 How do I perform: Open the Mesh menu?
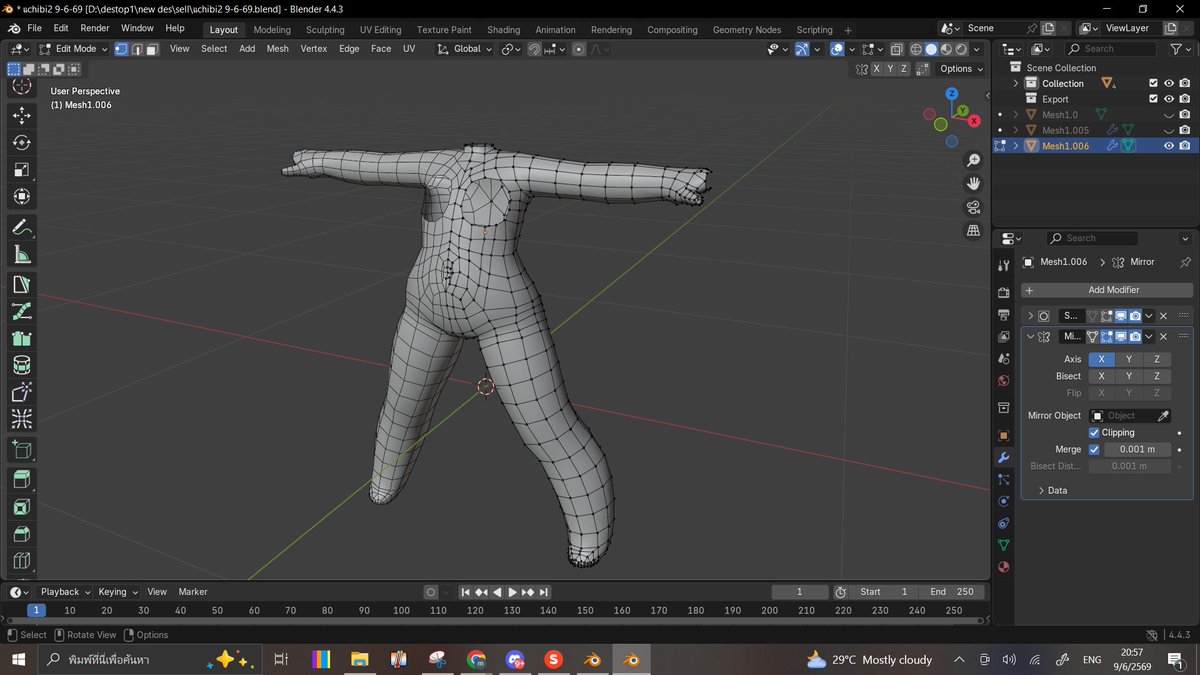coord(277,49)
